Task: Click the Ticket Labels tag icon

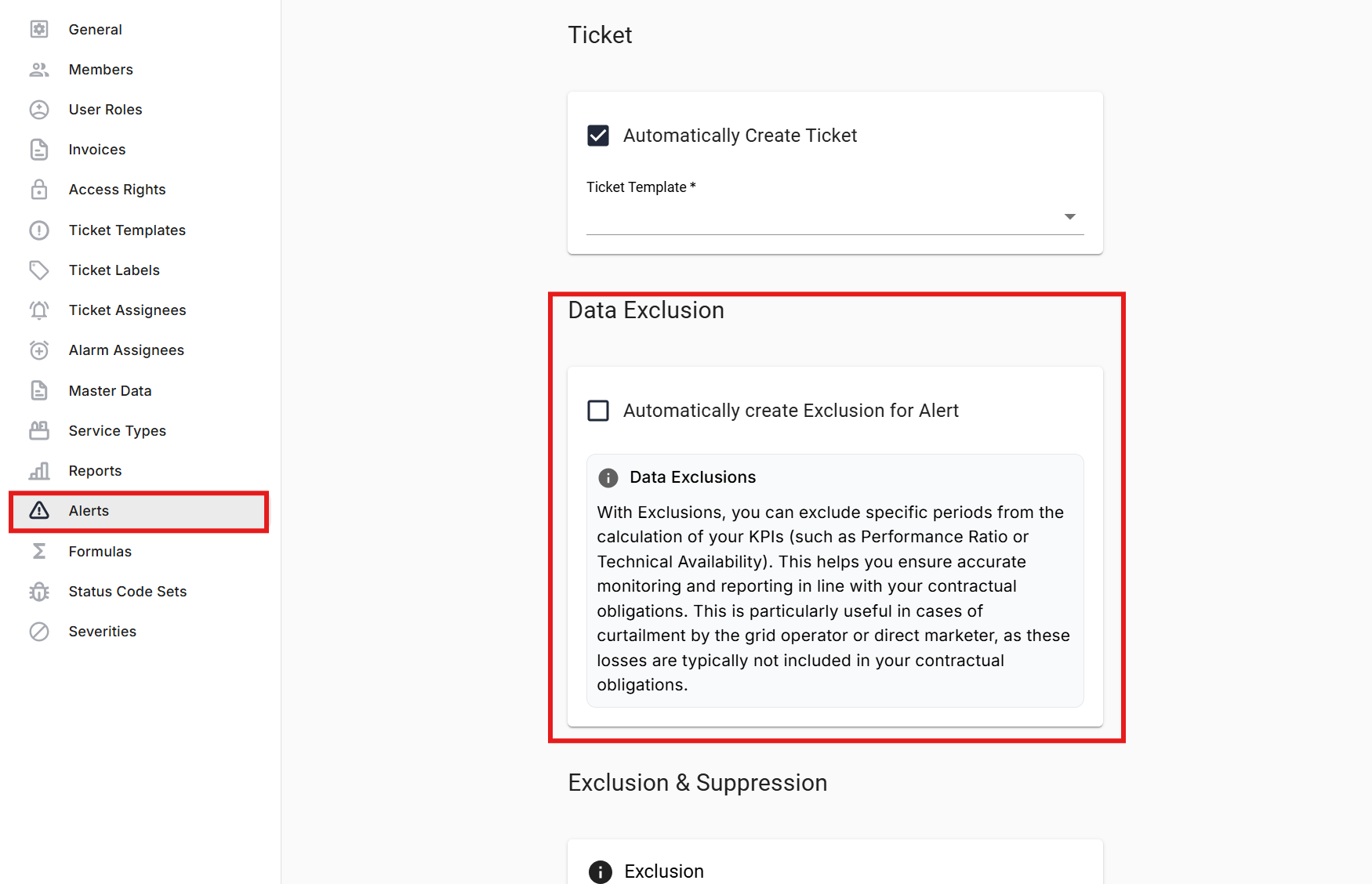Action: (39, 270)
